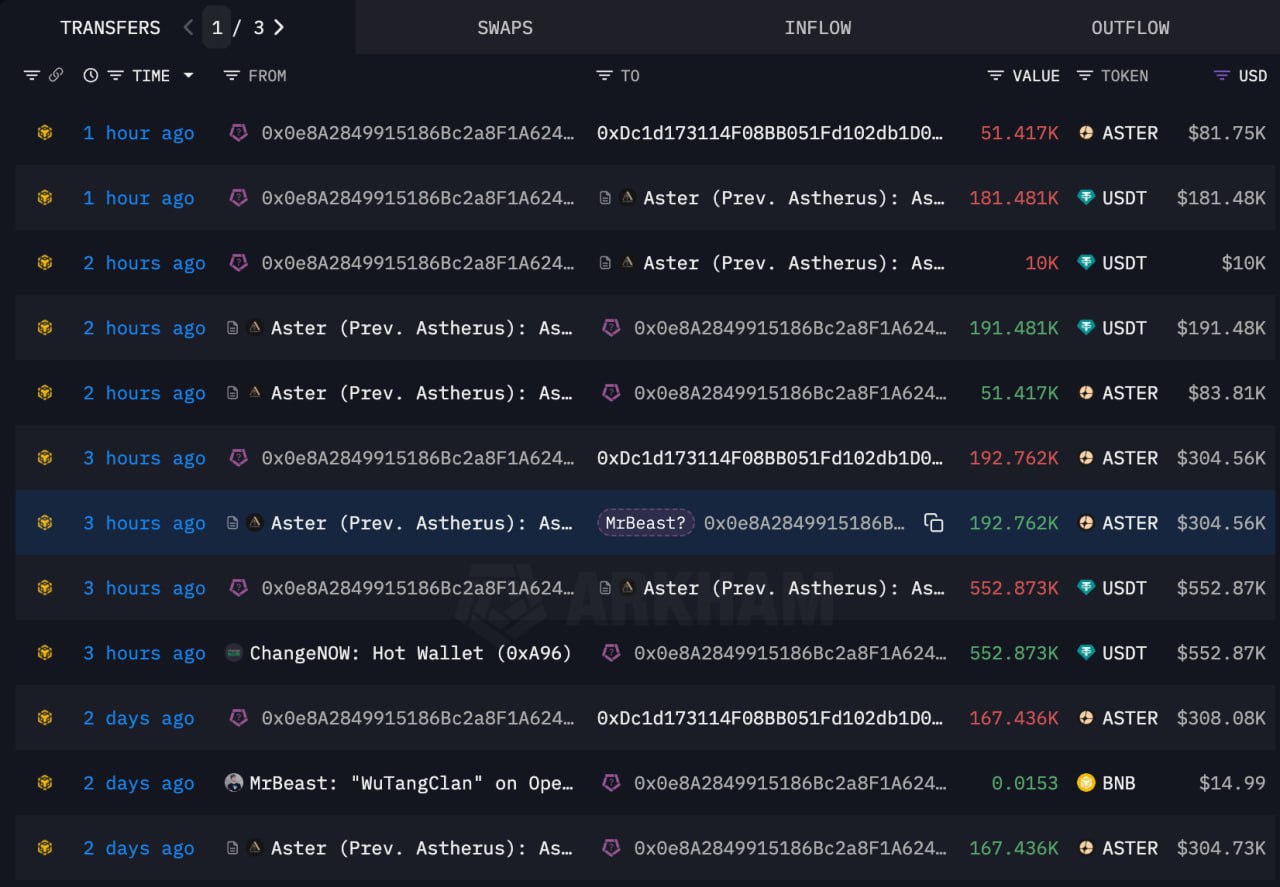Toggle the clock time-format icon beside TIME
This screenshot has width=1280, height=887.
pyautogui.click(x=91, y=76)
